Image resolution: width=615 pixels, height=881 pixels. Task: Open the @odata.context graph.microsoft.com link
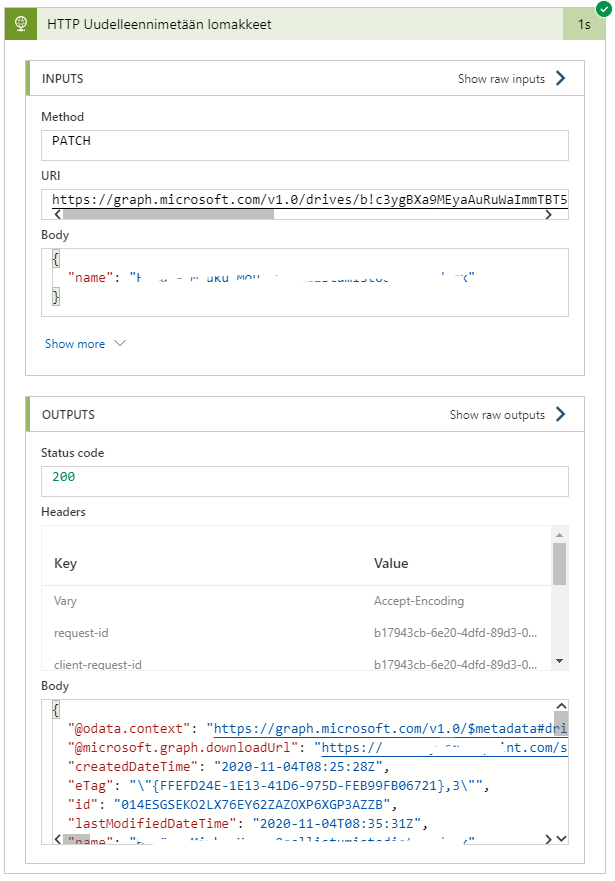point(390,729)
